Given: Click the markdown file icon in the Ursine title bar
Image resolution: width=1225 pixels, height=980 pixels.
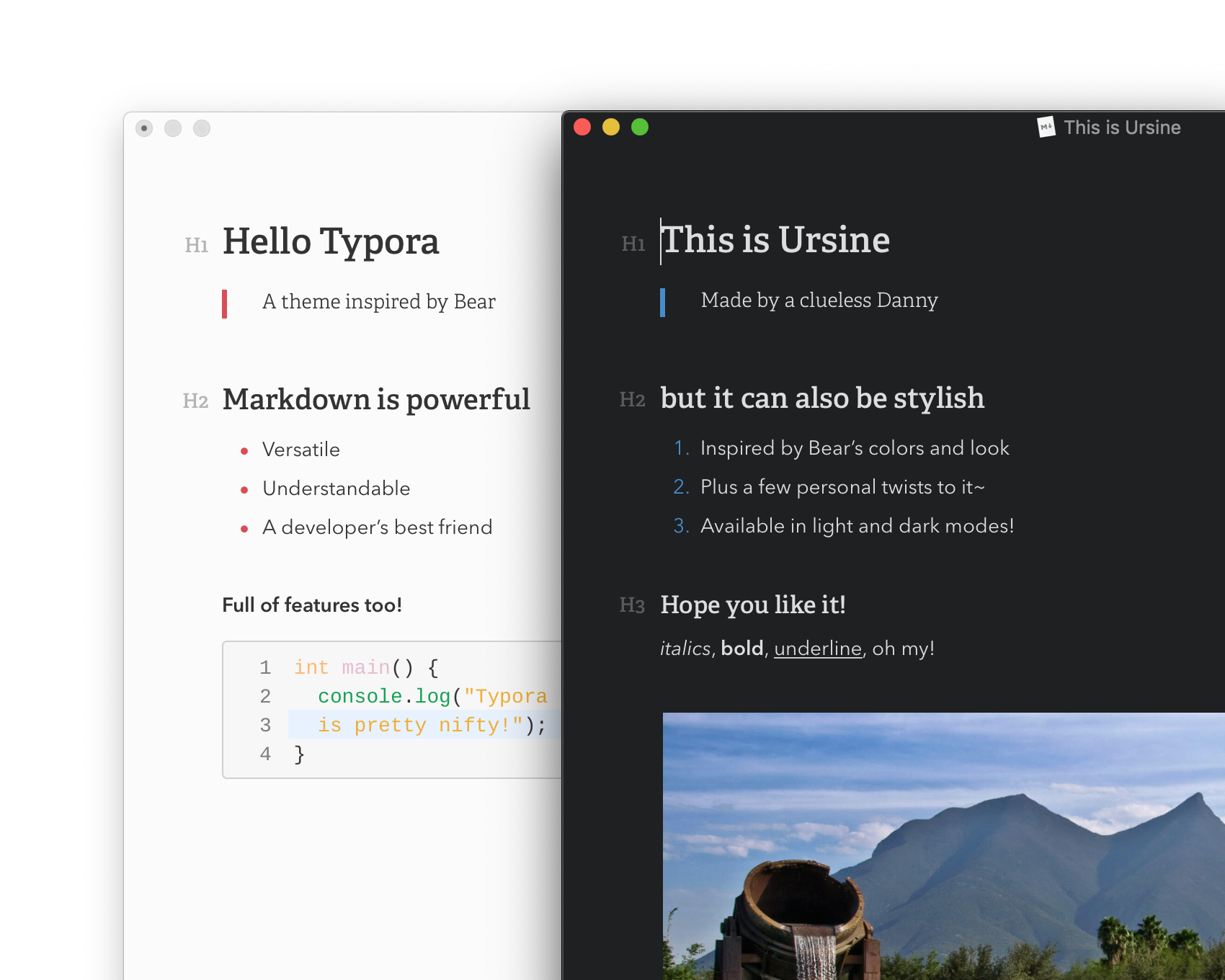Looking at the screenshot, I should pyautogui.click(x=1046, y=128).
